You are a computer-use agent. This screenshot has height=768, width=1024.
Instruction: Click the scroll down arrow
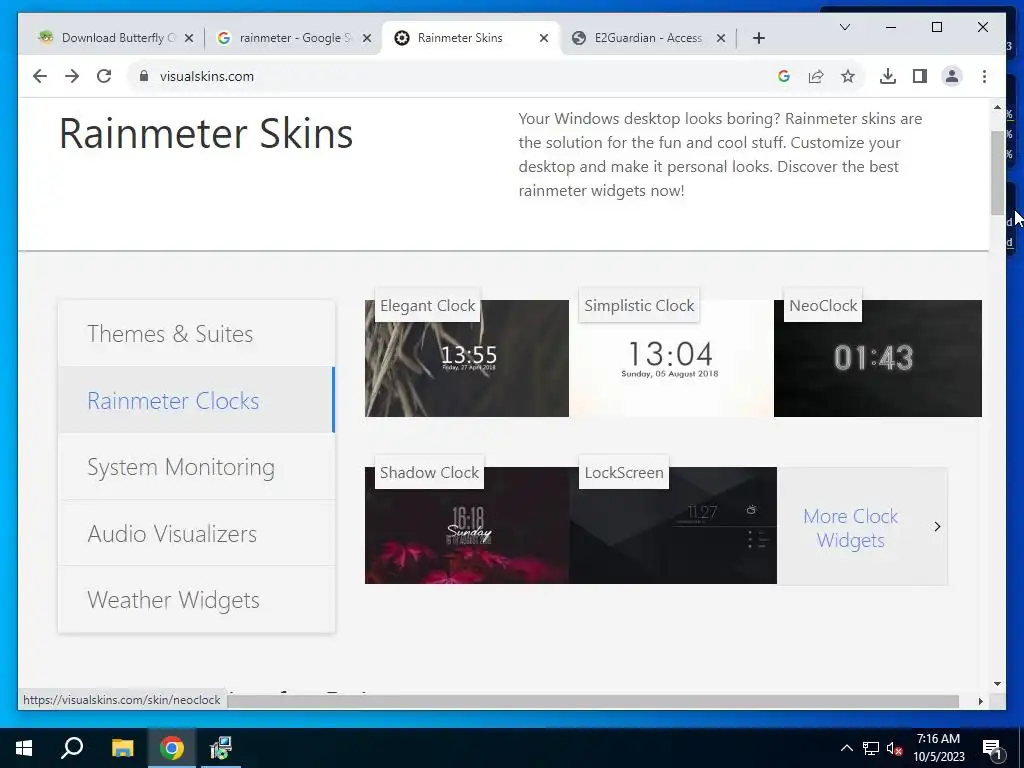coord(997,684)
